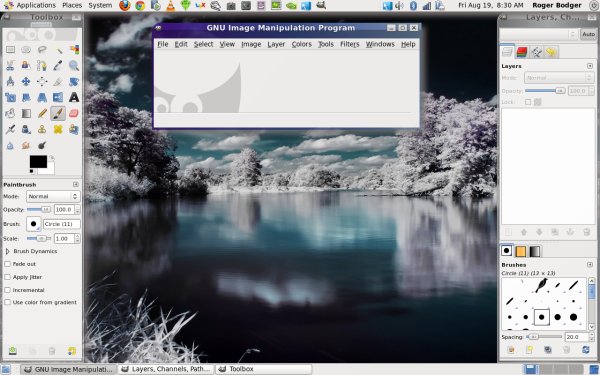Screen dimensions: 600x375
Task: Open VLC from the top panel
Action: click(171, 5)
